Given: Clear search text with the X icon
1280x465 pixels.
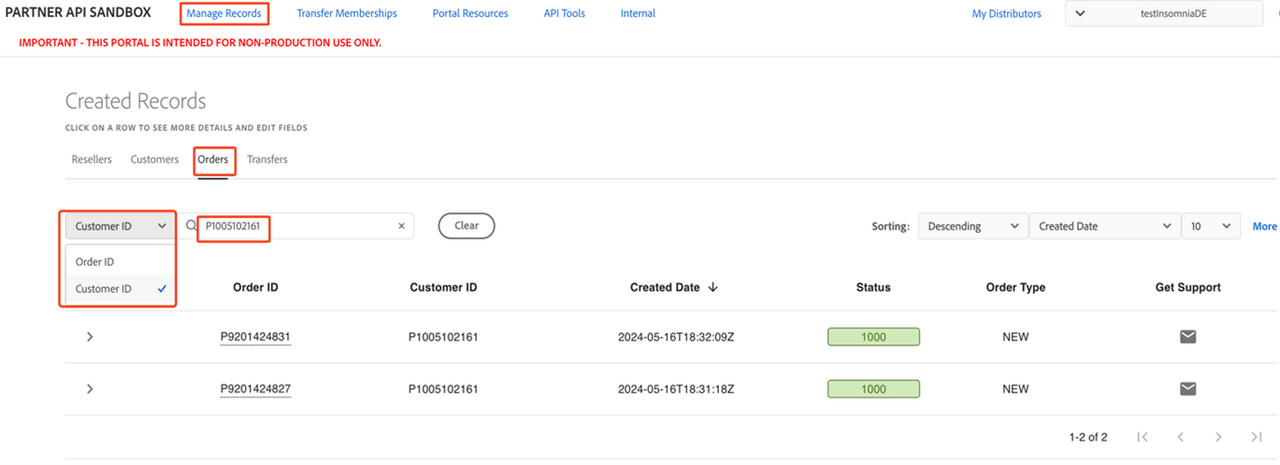Looking at the screenshot, I should pyautogui.click(x=401, y=226).
